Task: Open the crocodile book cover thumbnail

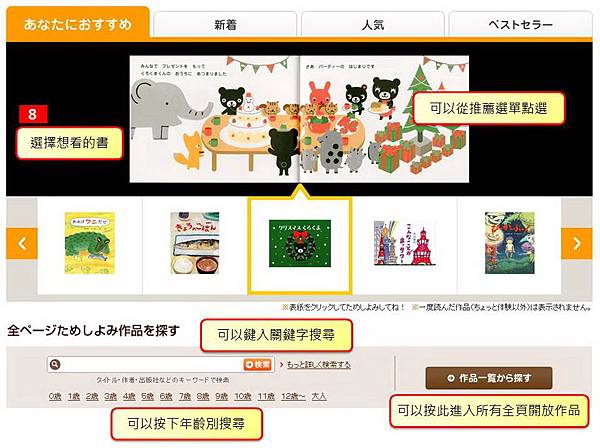Action: point(90,243)
